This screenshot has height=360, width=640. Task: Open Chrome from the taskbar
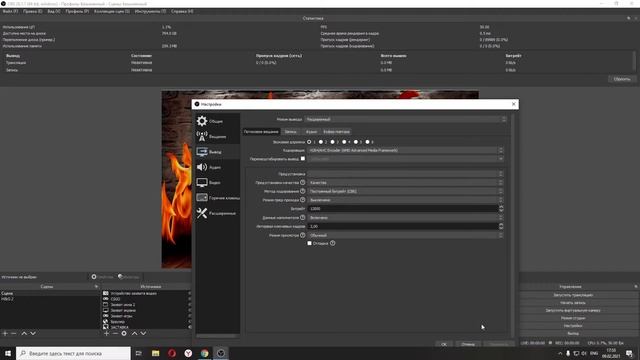204,353
